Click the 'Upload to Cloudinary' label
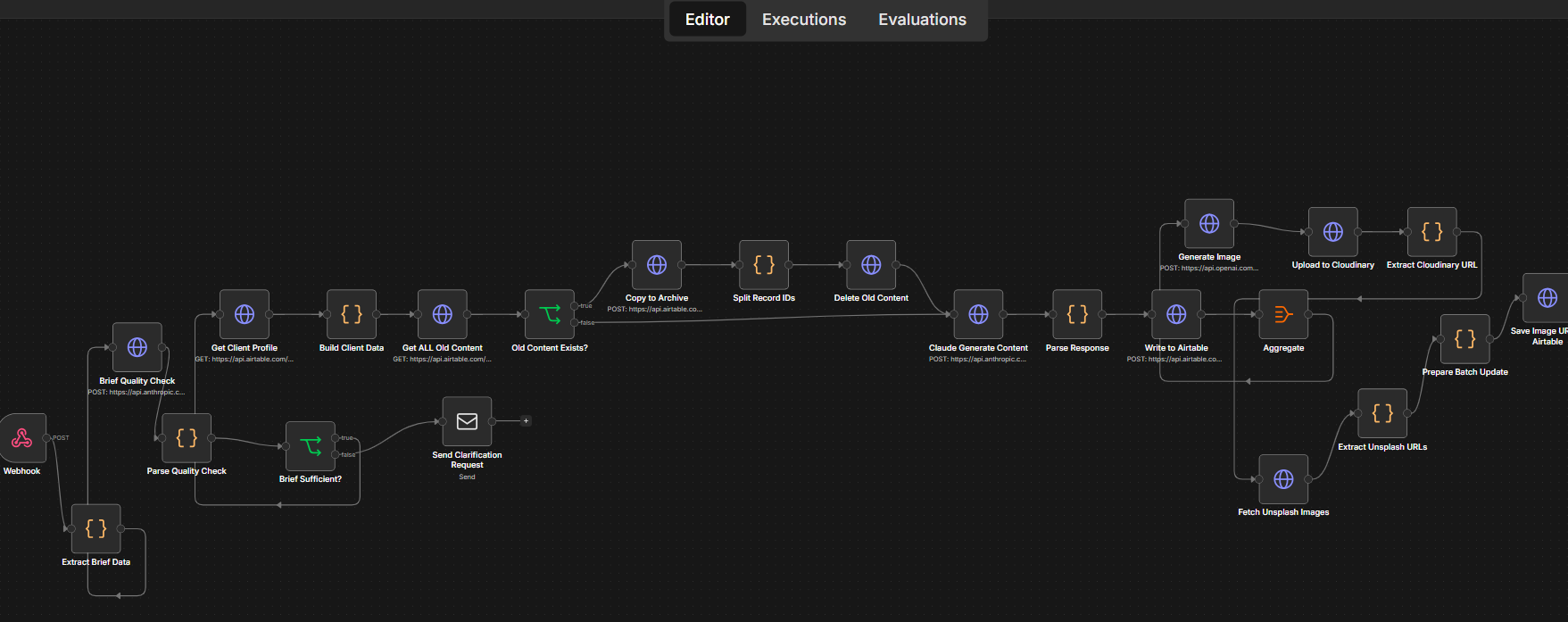 pos(1333,265)
